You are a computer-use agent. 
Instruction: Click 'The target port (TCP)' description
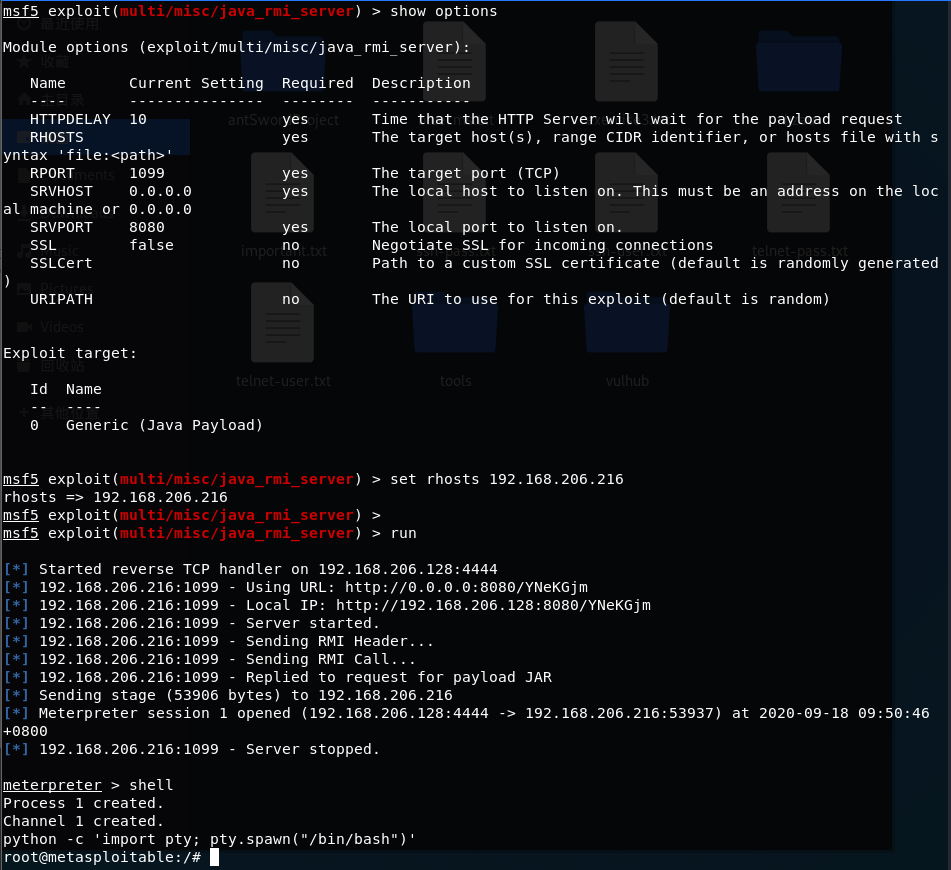click(x=466, y=173)
